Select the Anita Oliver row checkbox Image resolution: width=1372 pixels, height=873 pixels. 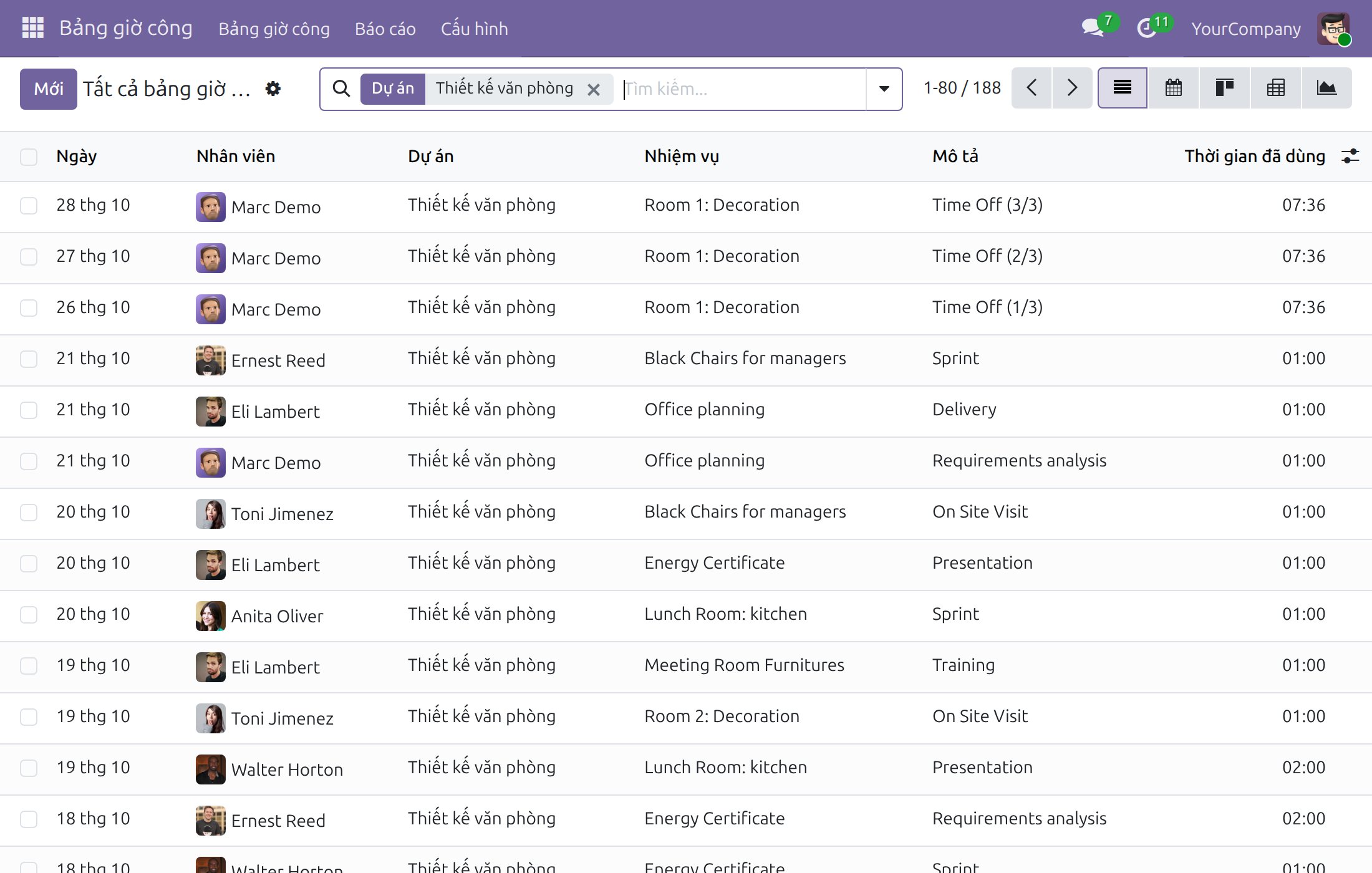tap(29, 614)
